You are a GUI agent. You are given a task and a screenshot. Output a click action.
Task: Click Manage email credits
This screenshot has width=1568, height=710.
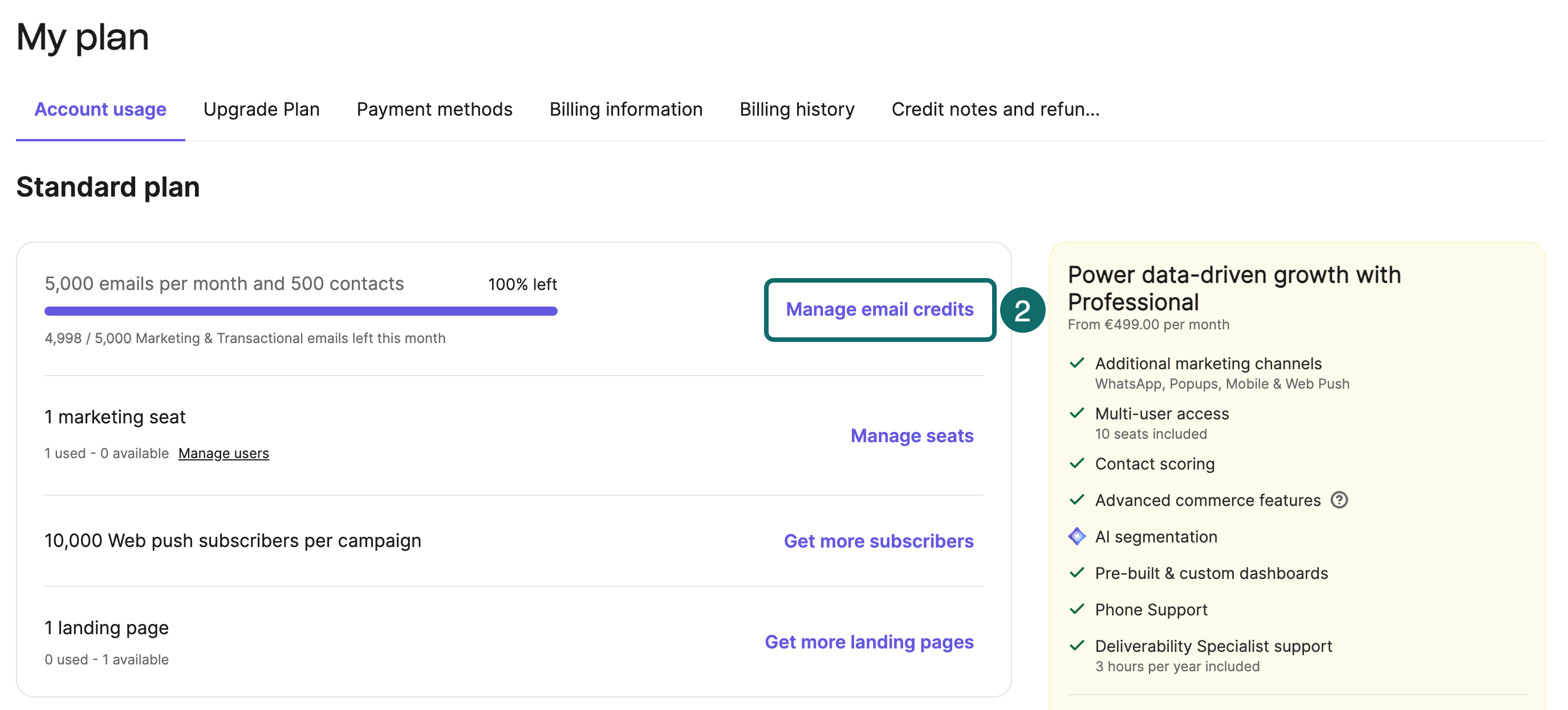coord(879,309)
